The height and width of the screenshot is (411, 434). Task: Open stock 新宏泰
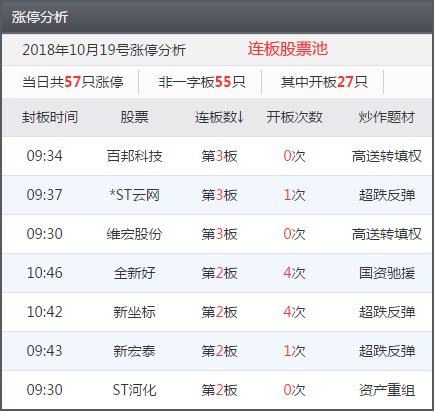click(x=134, y=351)
